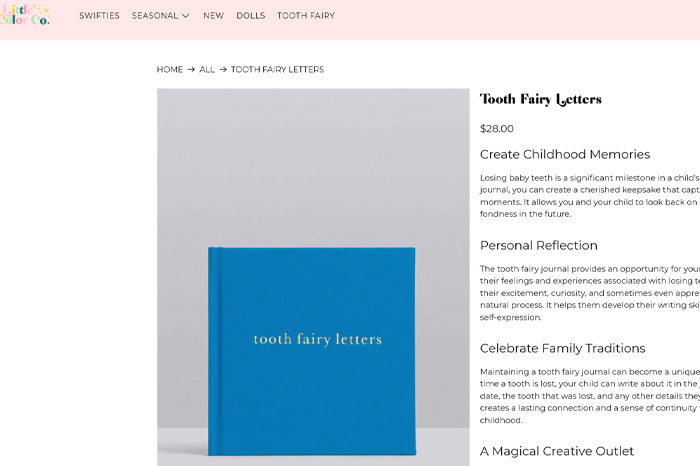Click the Tooth Fairy Letters product title heading
Screen dimensions: 700x466
[x=540, y=99]
